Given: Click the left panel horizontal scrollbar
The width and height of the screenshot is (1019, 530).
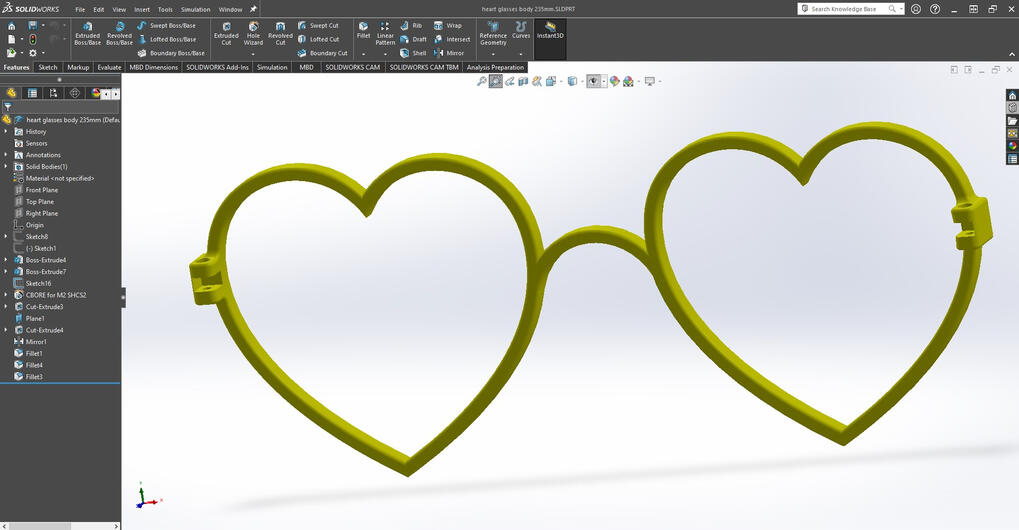Looking at the screenshot, I should (60, 526).
